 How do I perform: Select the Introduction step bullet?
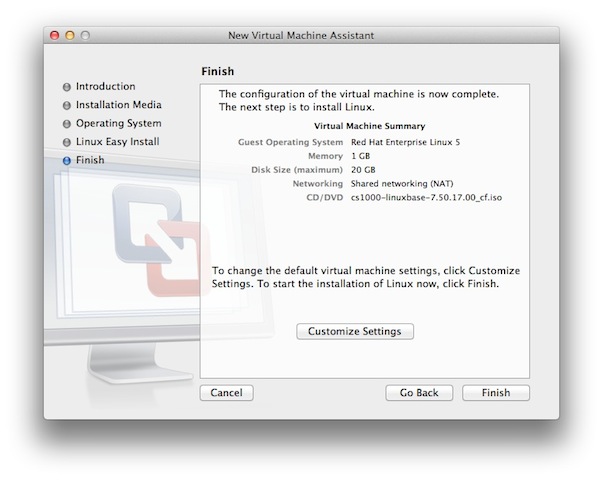pyautogui.click(x=67, y=87)
